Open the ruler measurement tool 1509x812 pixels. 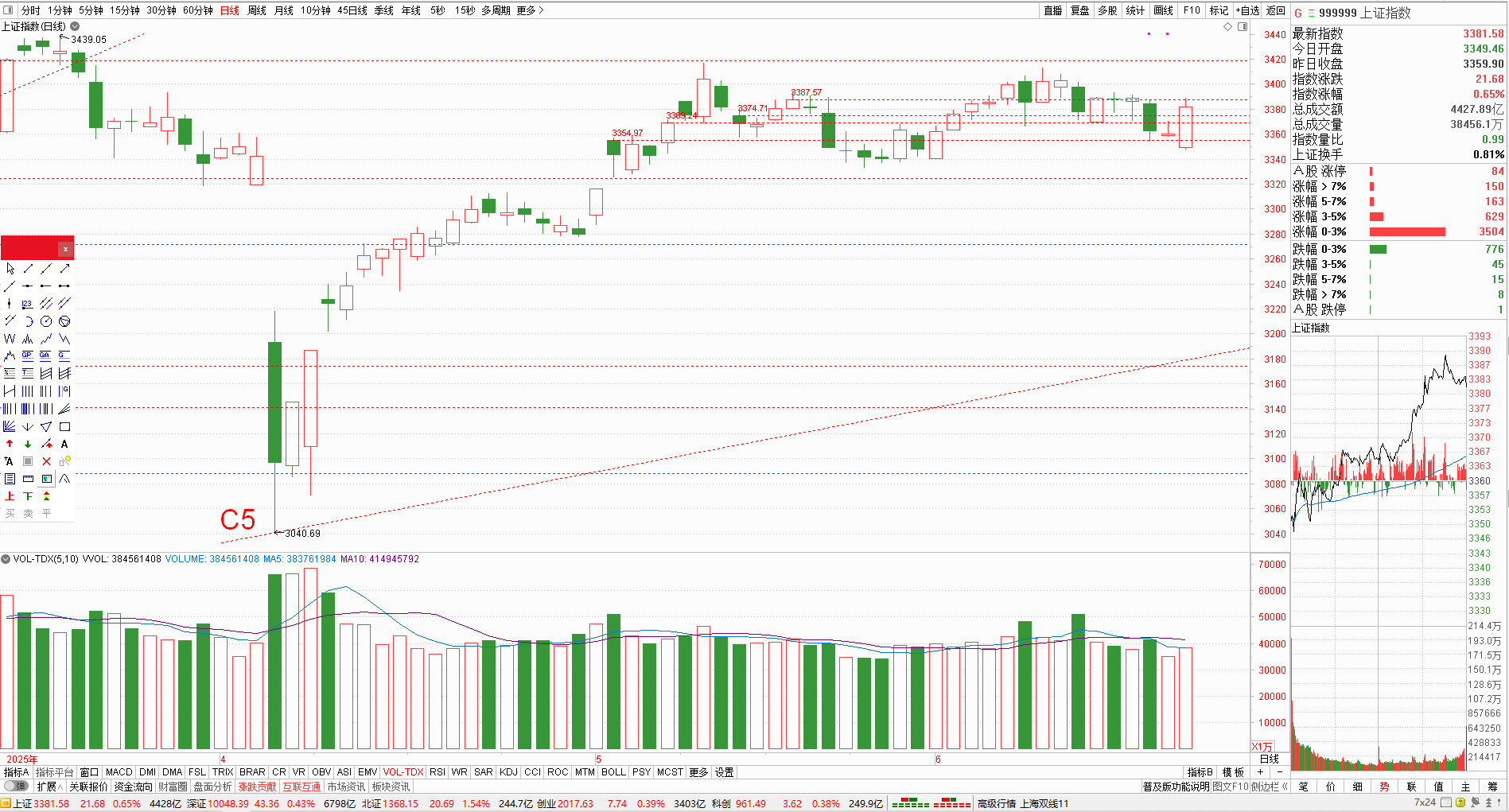(28, 479)
